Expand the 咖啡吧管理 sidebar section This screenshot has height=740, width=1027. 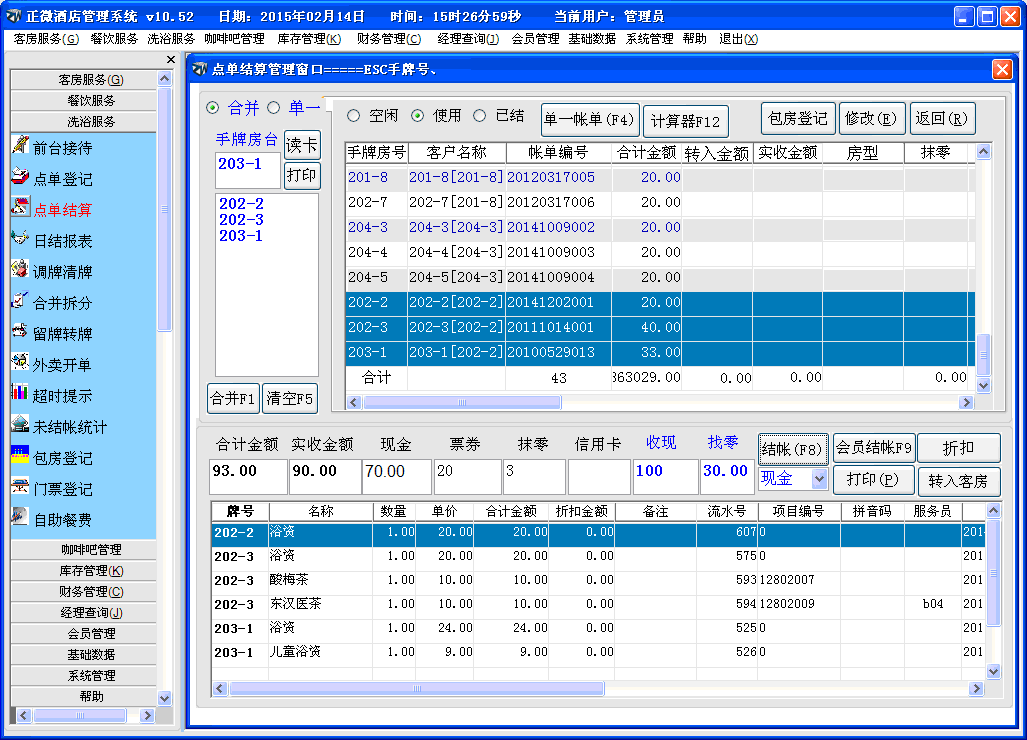pyautogui.click(x=91, y=549)
